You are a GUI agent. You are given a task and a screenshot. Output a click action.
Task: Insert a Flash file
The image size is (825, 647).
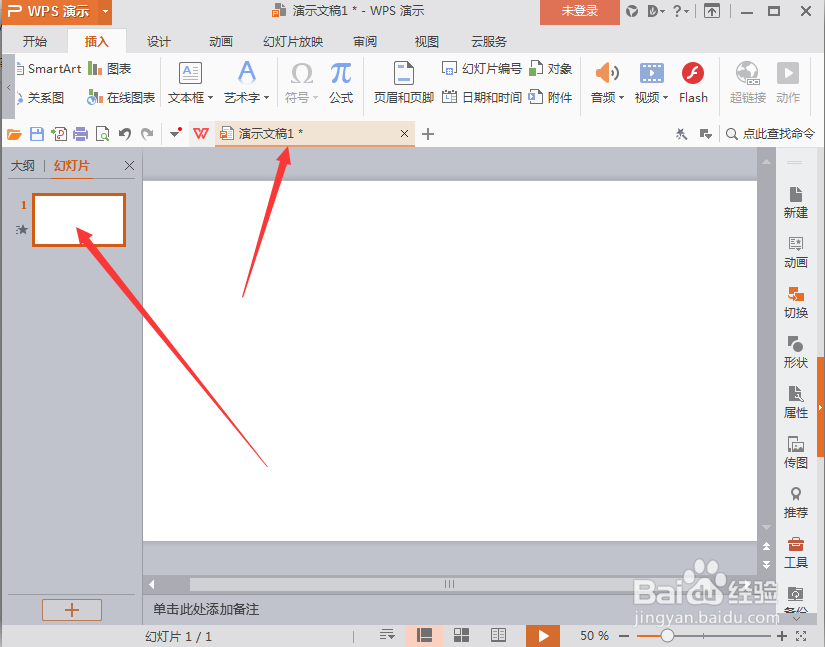(x=693, y=83)
